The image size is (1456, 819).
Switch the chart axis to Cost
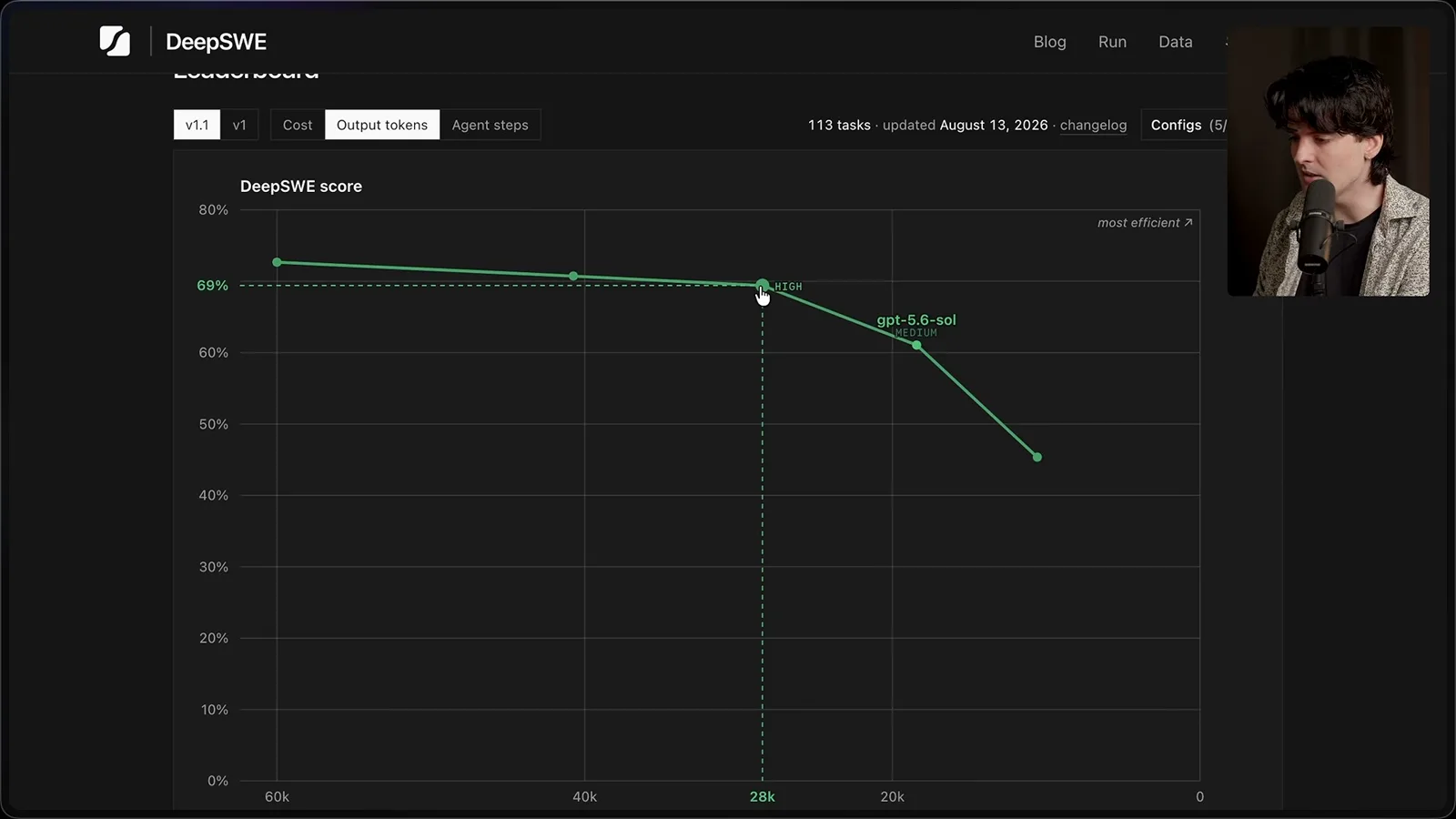click(x=298, y=125)
